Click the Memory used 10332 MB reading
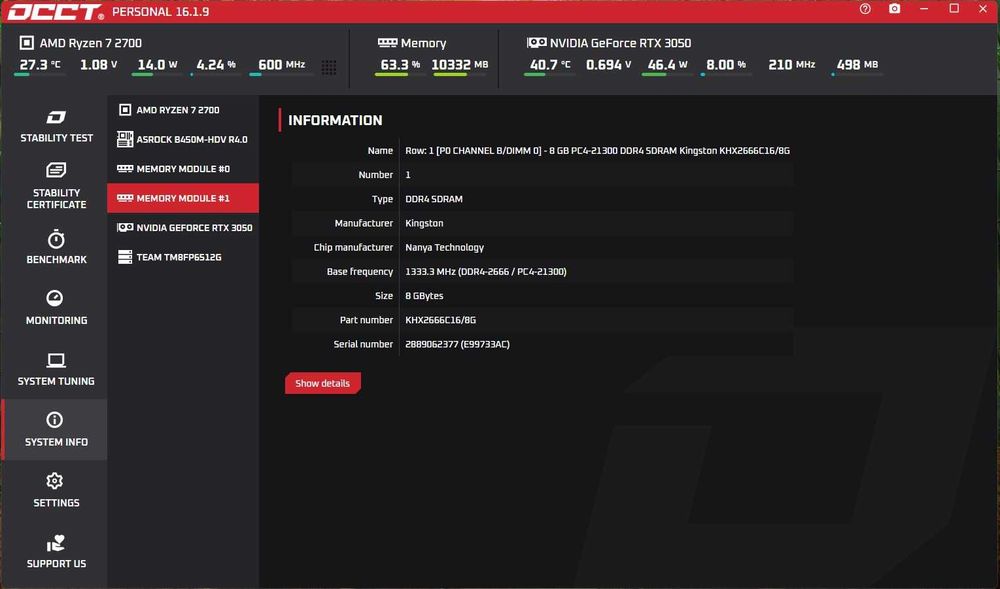 pos(459,64)
